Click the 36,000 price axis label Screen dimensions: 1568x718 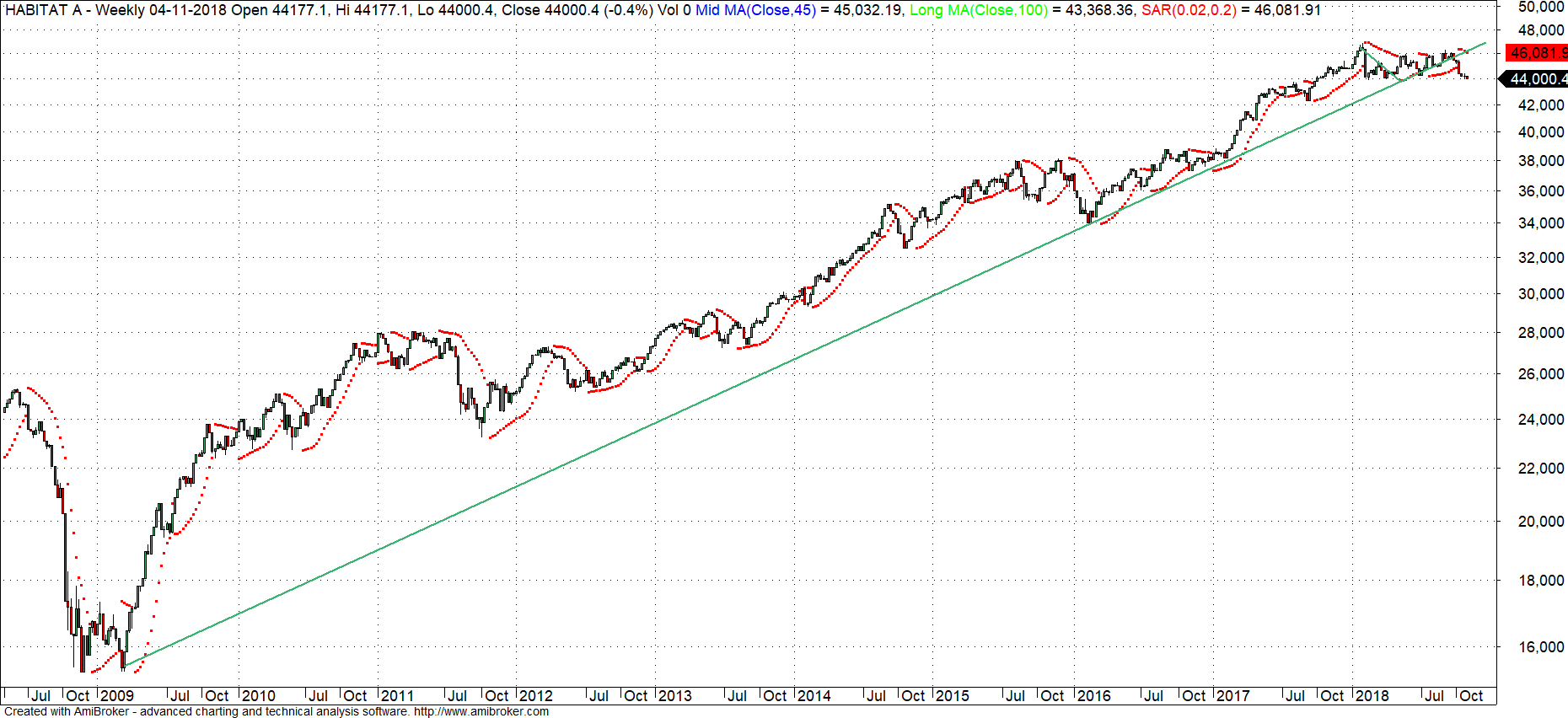1541,191
